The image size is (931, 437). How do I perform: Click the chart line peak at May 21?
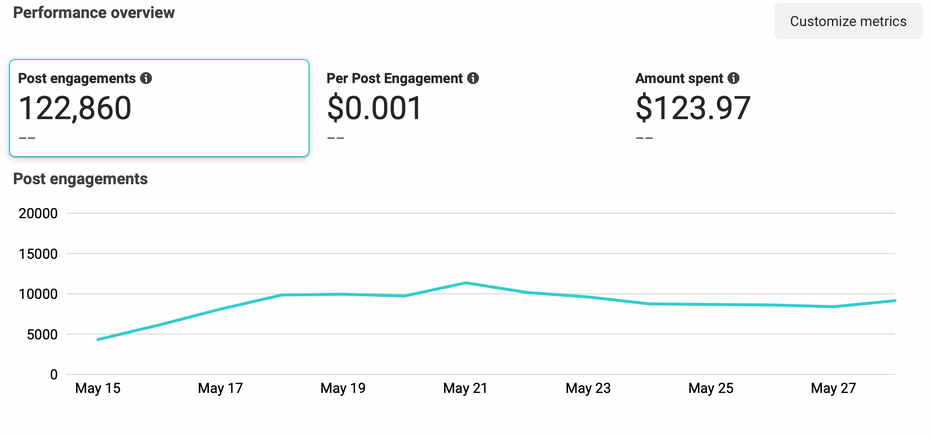466,283
